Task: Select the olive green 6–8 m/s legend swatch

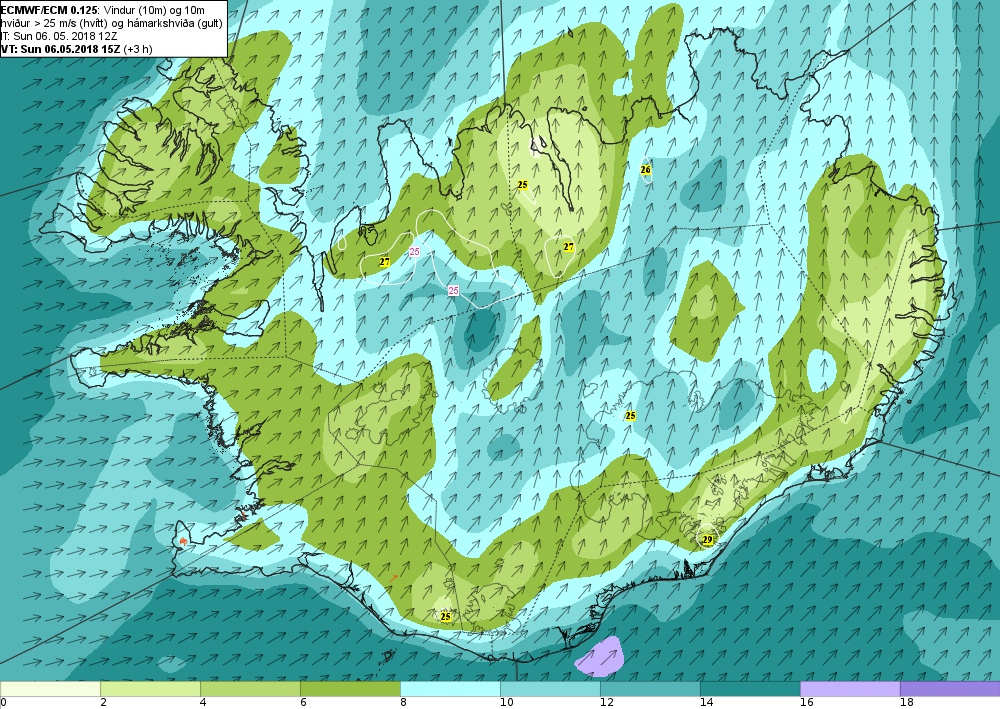Action: coord(350,689)
